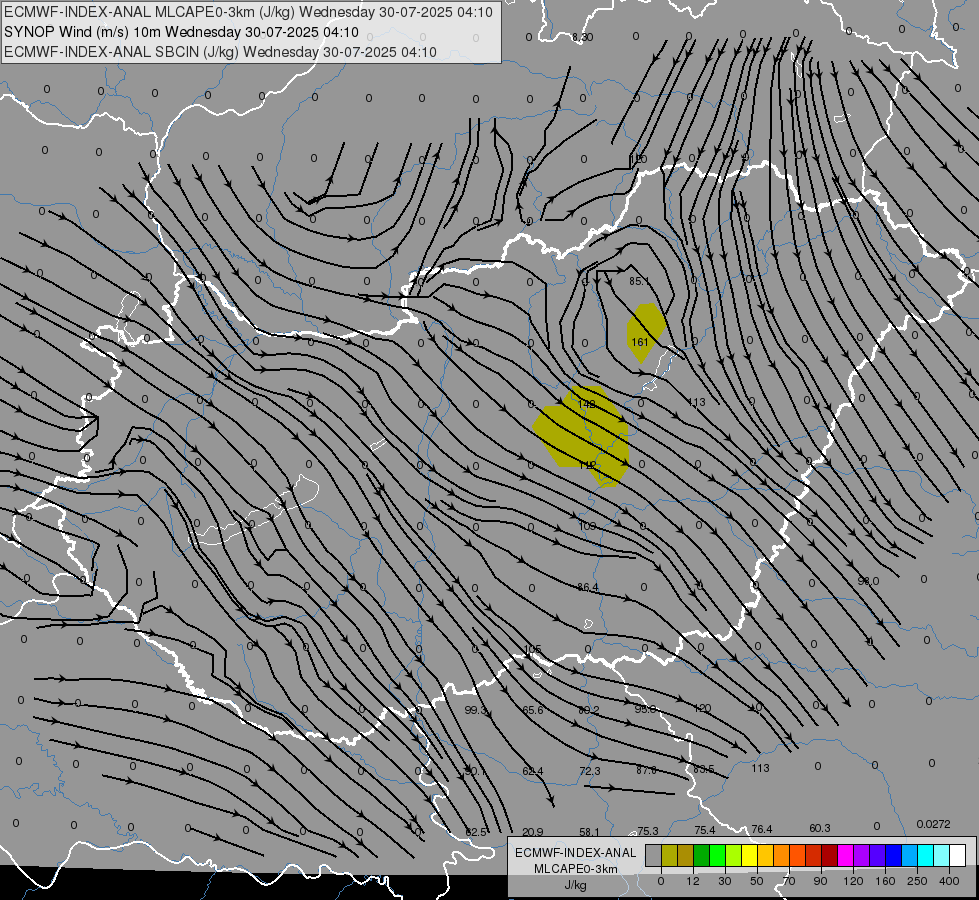The image size is (979, 900).
Task: Click the map value '72.3'
Action: pyautogui.click(x=589, y=771)
